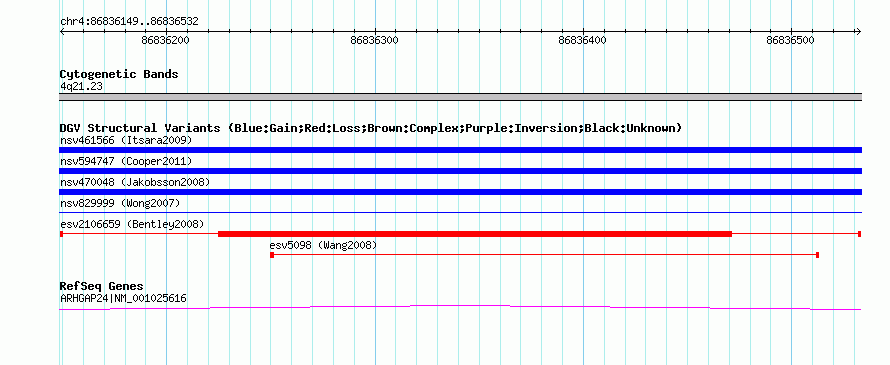Click ruler coordinate 86836300
Viewport: 890px width, 365px height.
click(375, 40)
